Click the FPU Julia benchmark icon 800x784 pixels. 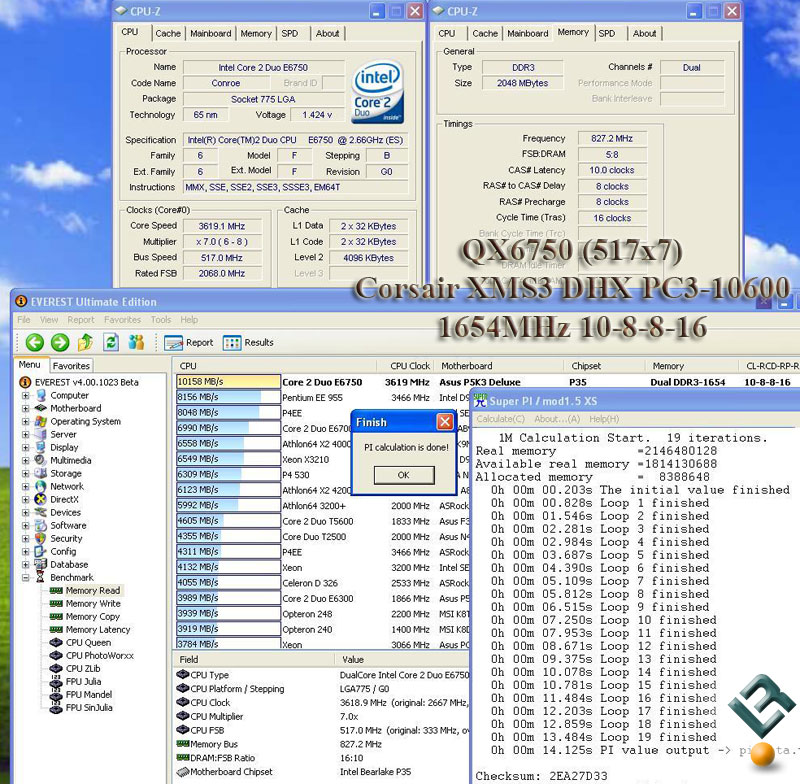[56, 681]
